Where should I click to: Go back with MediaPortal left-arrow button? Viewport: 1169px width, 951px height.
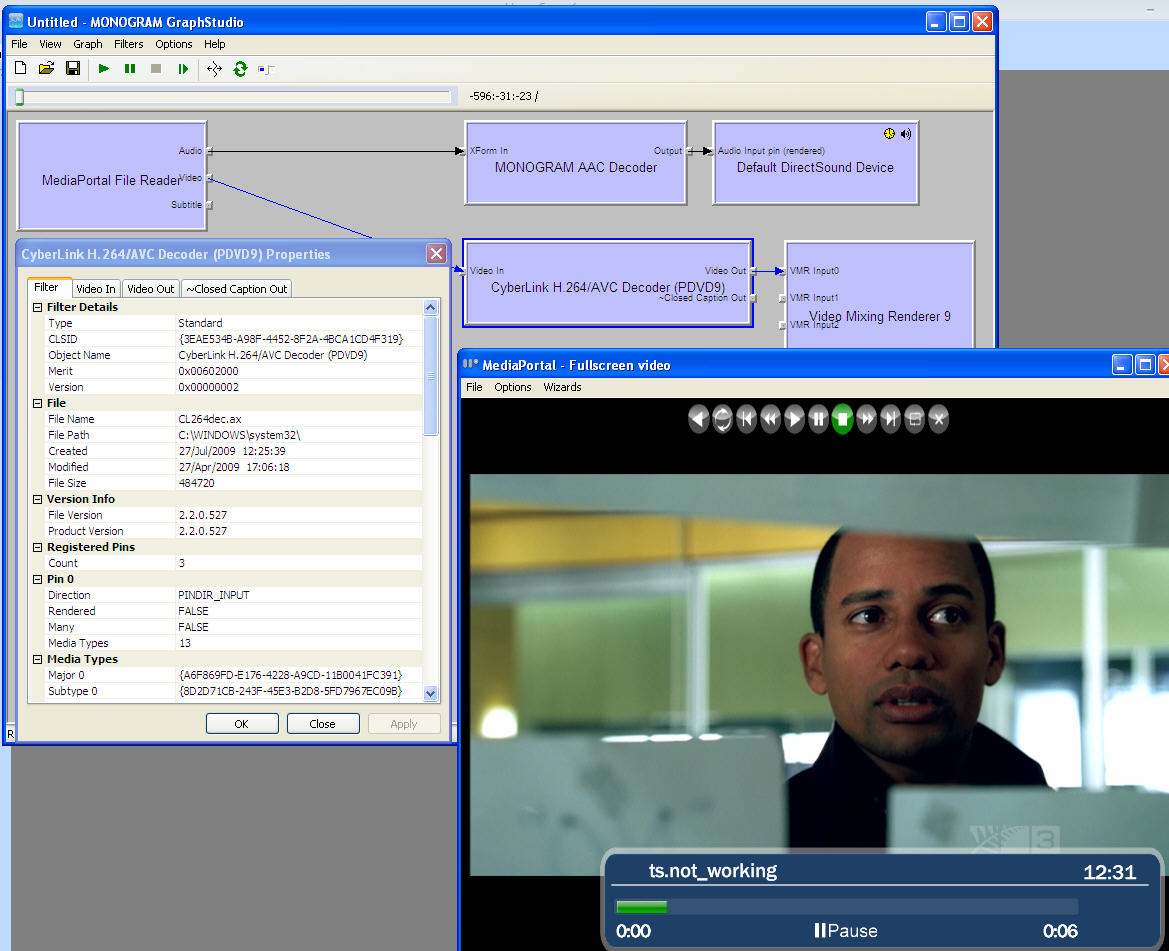click(x=699, y=419)
